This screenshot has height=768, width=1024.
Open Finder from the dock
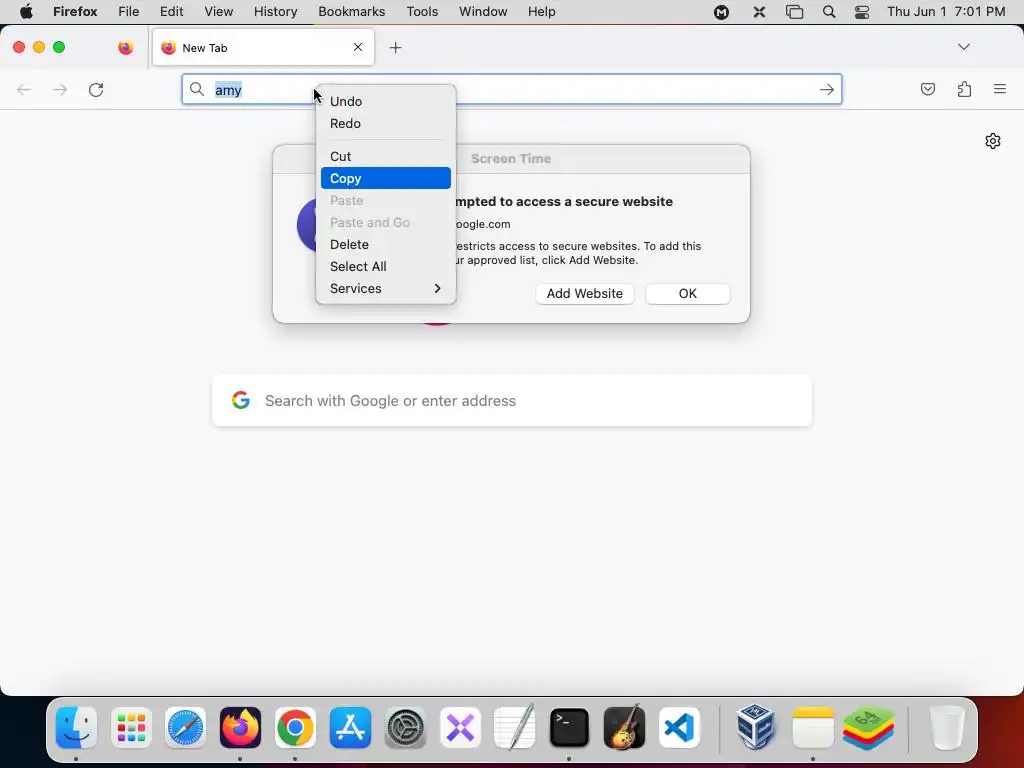coord(76,727)
